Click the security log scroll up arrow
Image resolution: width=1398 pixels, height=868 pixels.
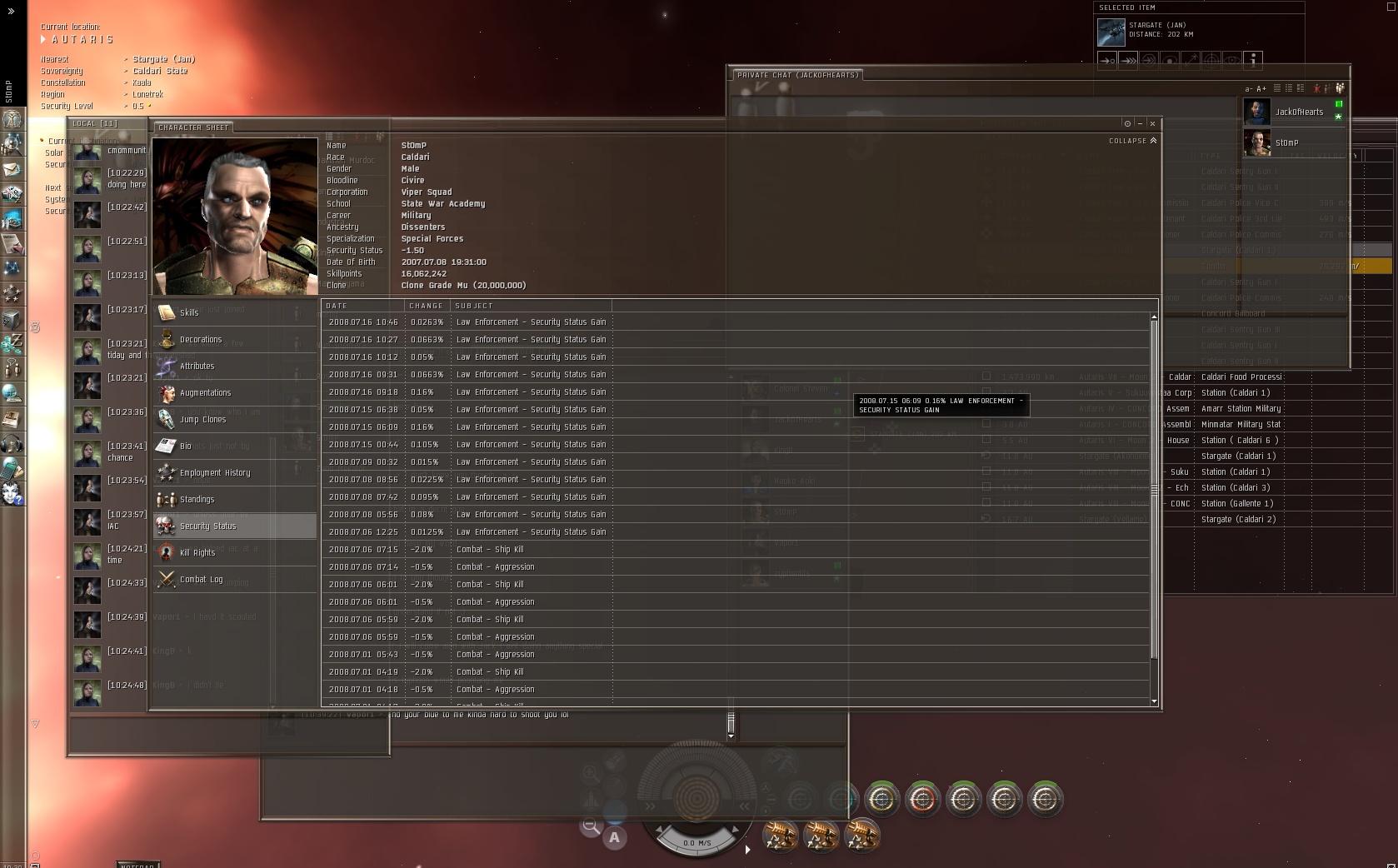point(1154,317)
